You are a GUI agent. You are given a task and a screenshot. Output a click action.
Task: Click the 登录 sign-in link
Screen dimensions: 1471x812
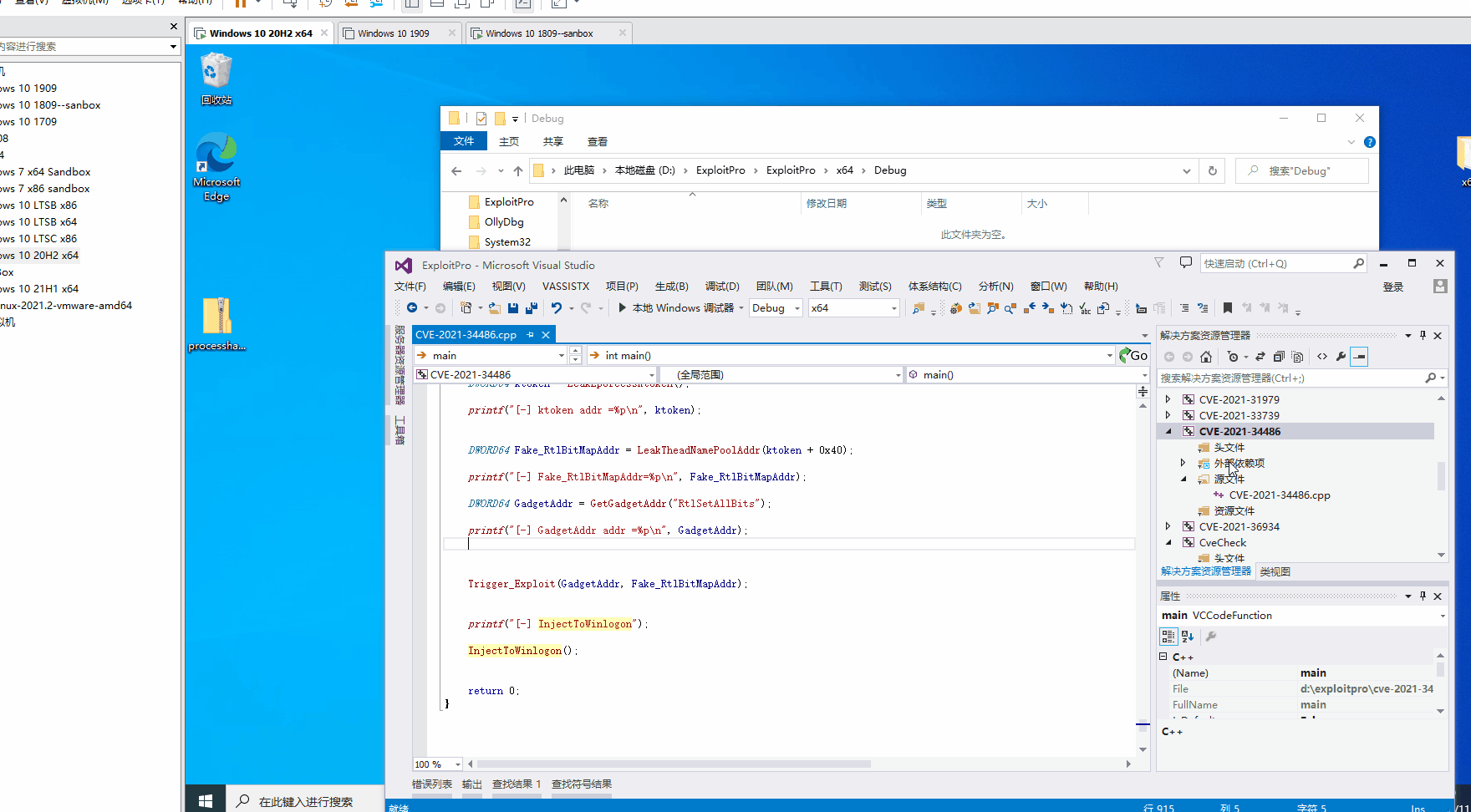(1393, 287)
